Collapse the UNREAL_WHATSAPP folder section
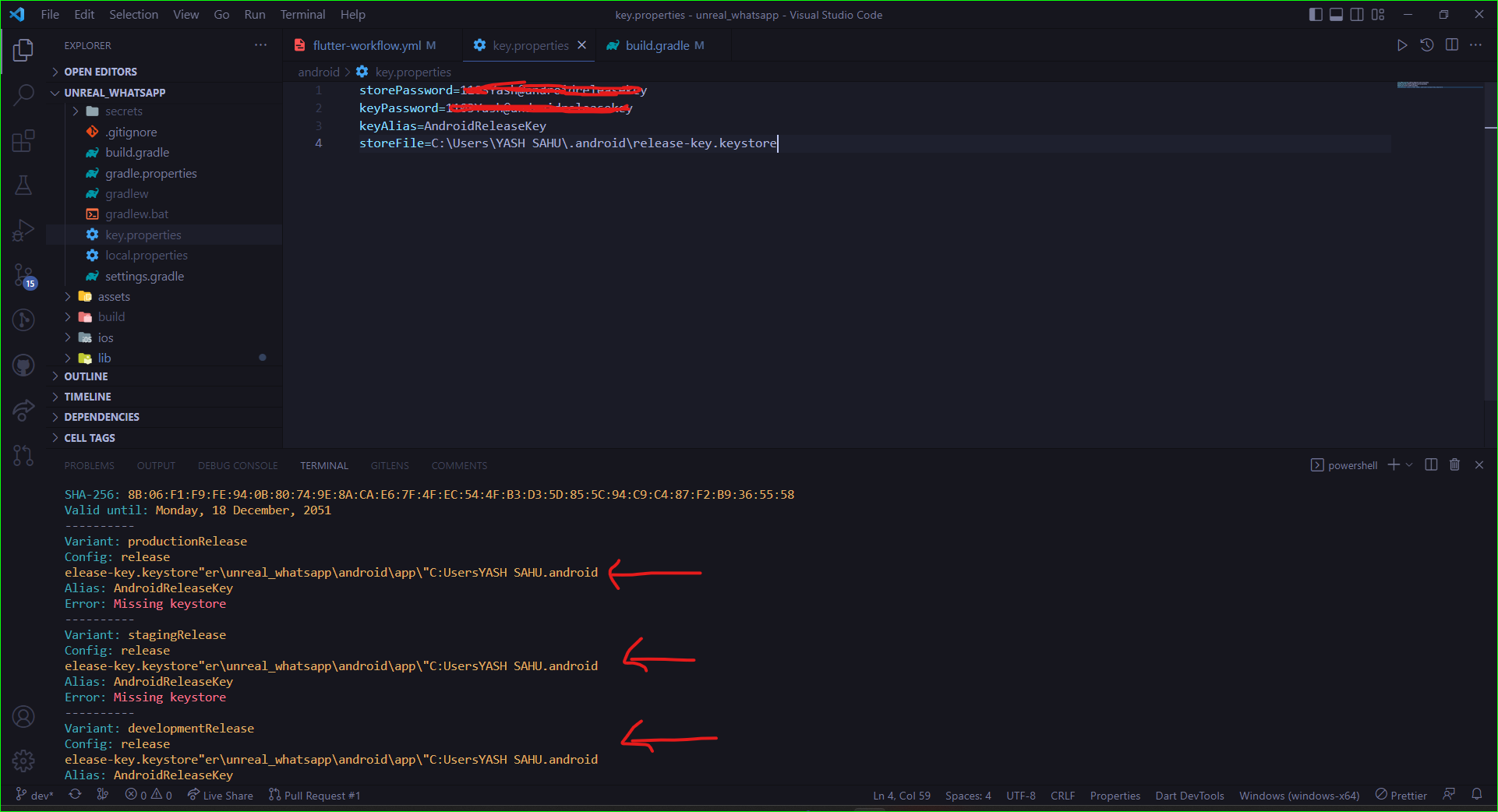The width and height of the screenshot is (1498, 812). (164, 93)
